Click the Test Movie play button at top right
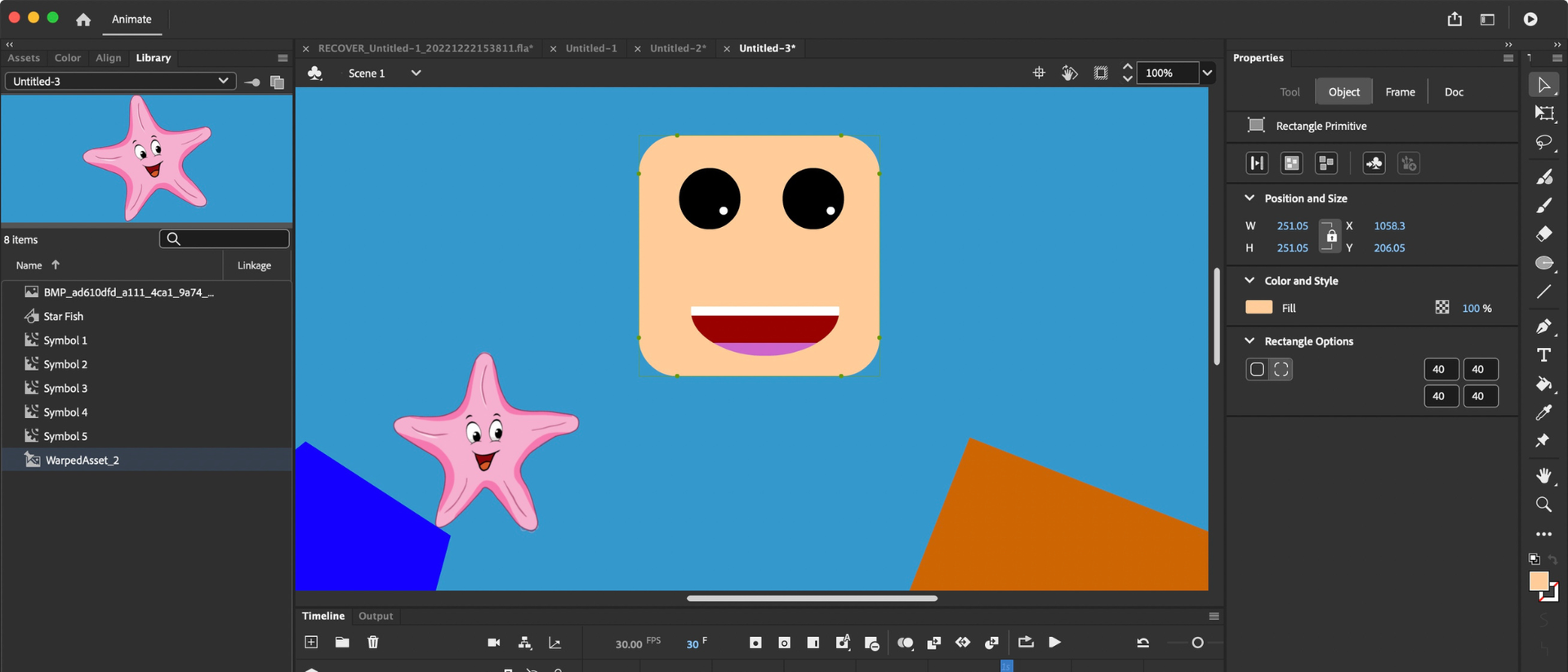The width and height of the screenshot is (1568, 672). tap(1530, 19)
